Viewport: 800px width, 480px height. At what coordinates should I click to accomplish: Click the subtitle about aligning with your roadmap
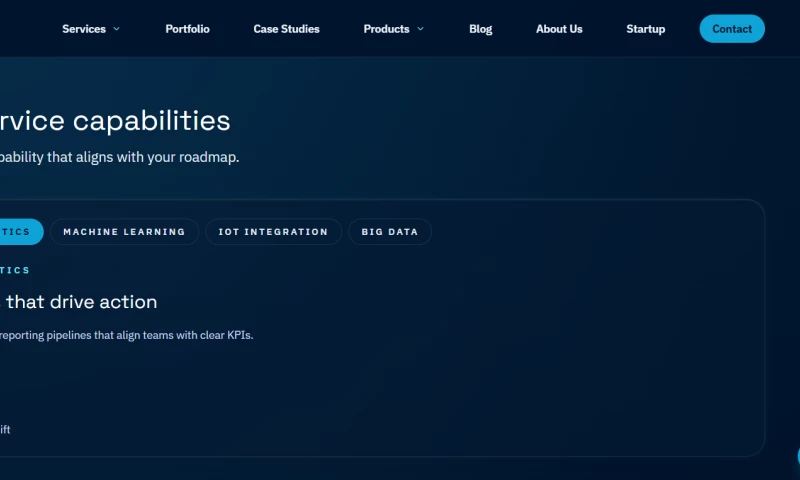[119, 157]
